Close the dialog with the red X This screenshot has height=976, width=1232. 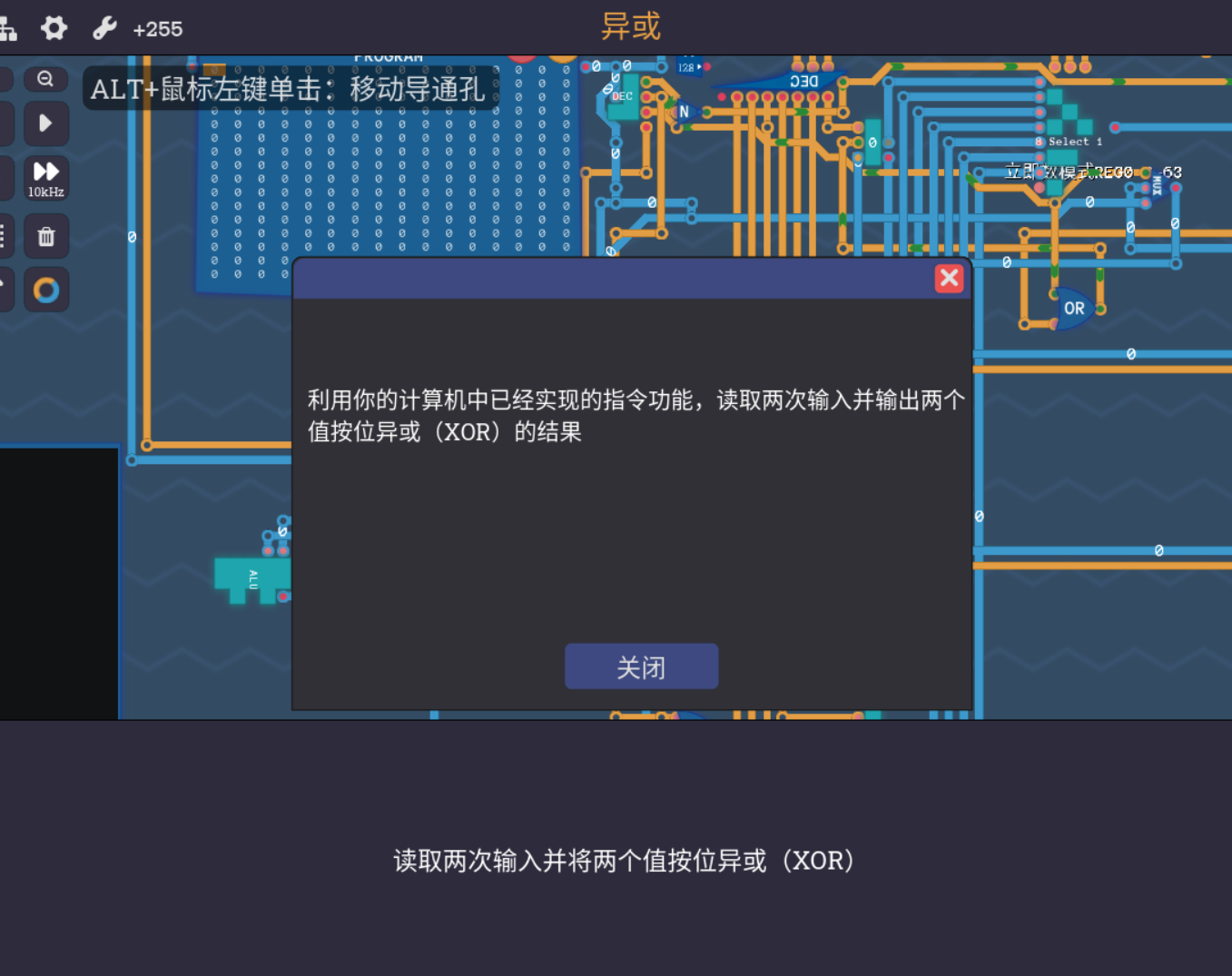pos(949,278)
